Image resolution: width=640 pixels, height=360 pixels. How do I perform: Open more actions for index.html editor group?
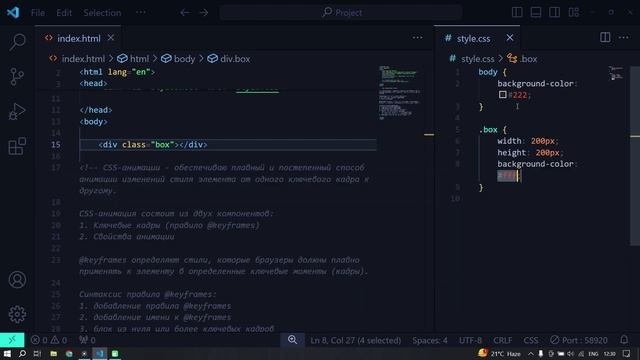click(417, 38)
